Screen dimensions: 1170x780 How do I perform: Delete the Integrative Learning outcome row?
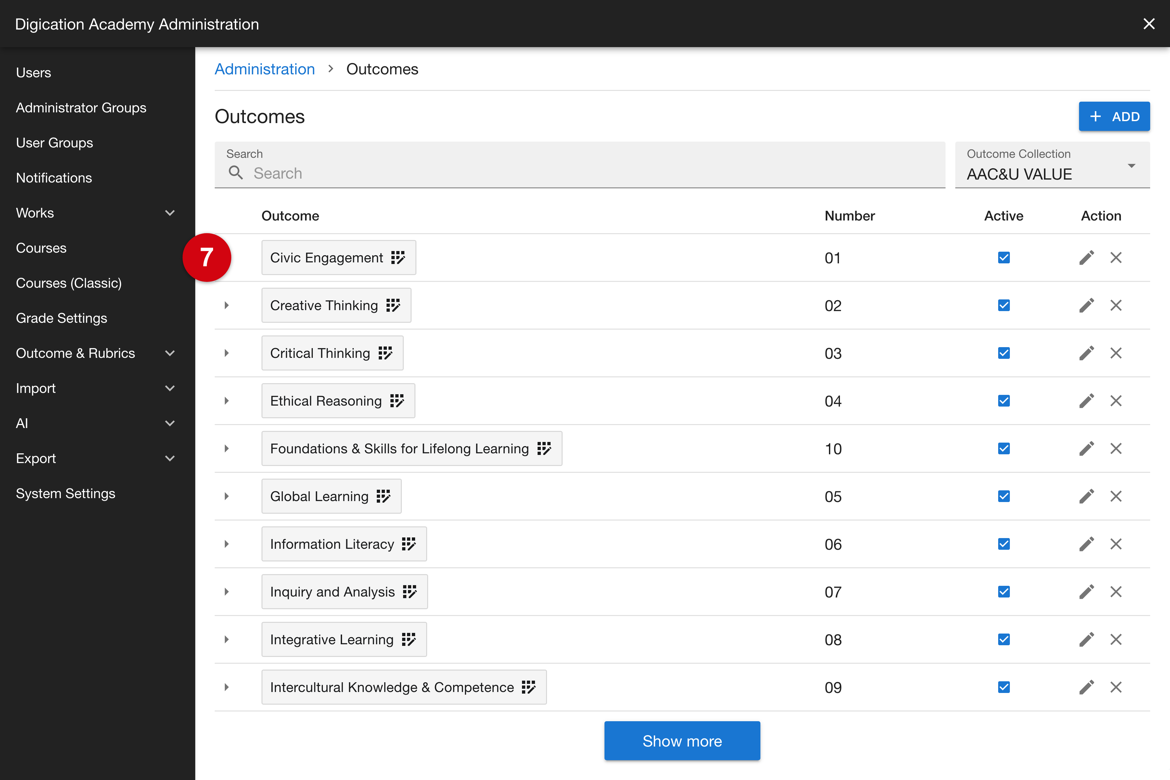1116,640
